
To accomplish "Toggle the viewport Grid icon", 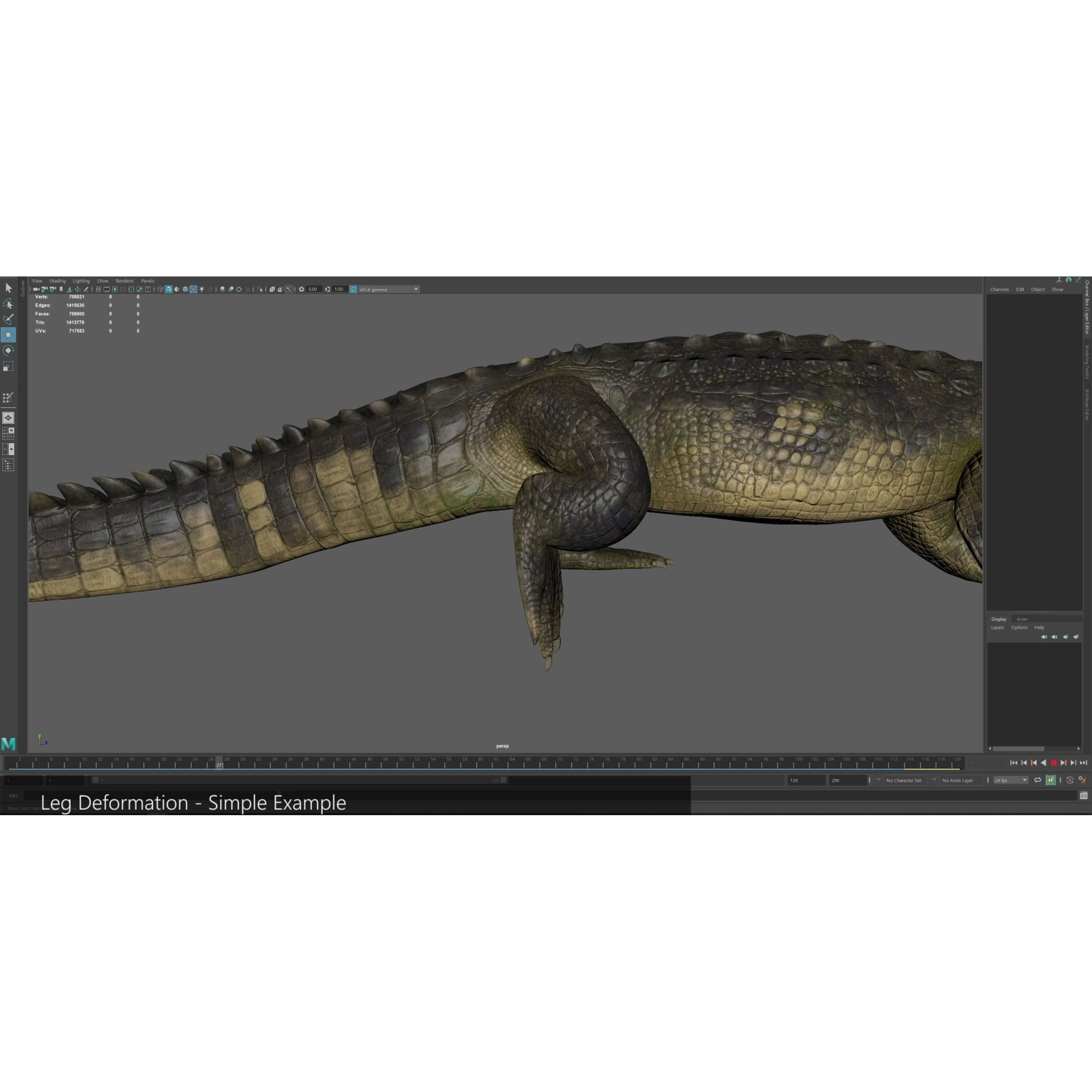I will [x=98, y=289].
